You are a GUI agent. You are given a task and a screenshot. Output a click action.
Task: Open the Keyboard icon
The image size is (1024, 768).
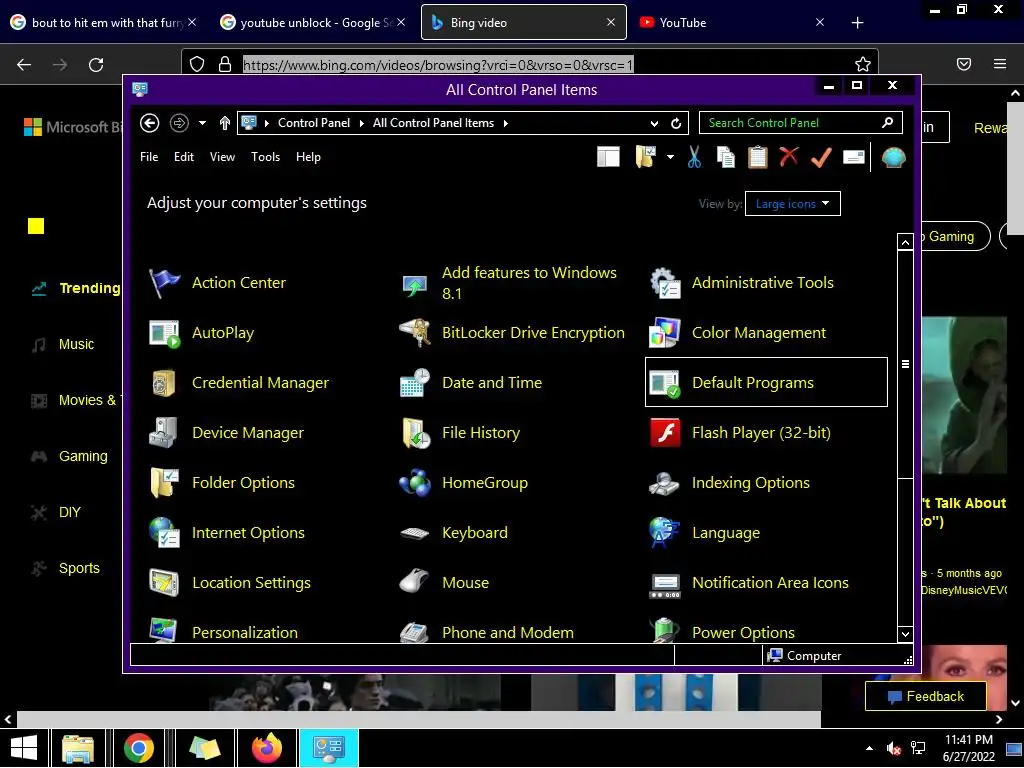(x=415, y=534)
